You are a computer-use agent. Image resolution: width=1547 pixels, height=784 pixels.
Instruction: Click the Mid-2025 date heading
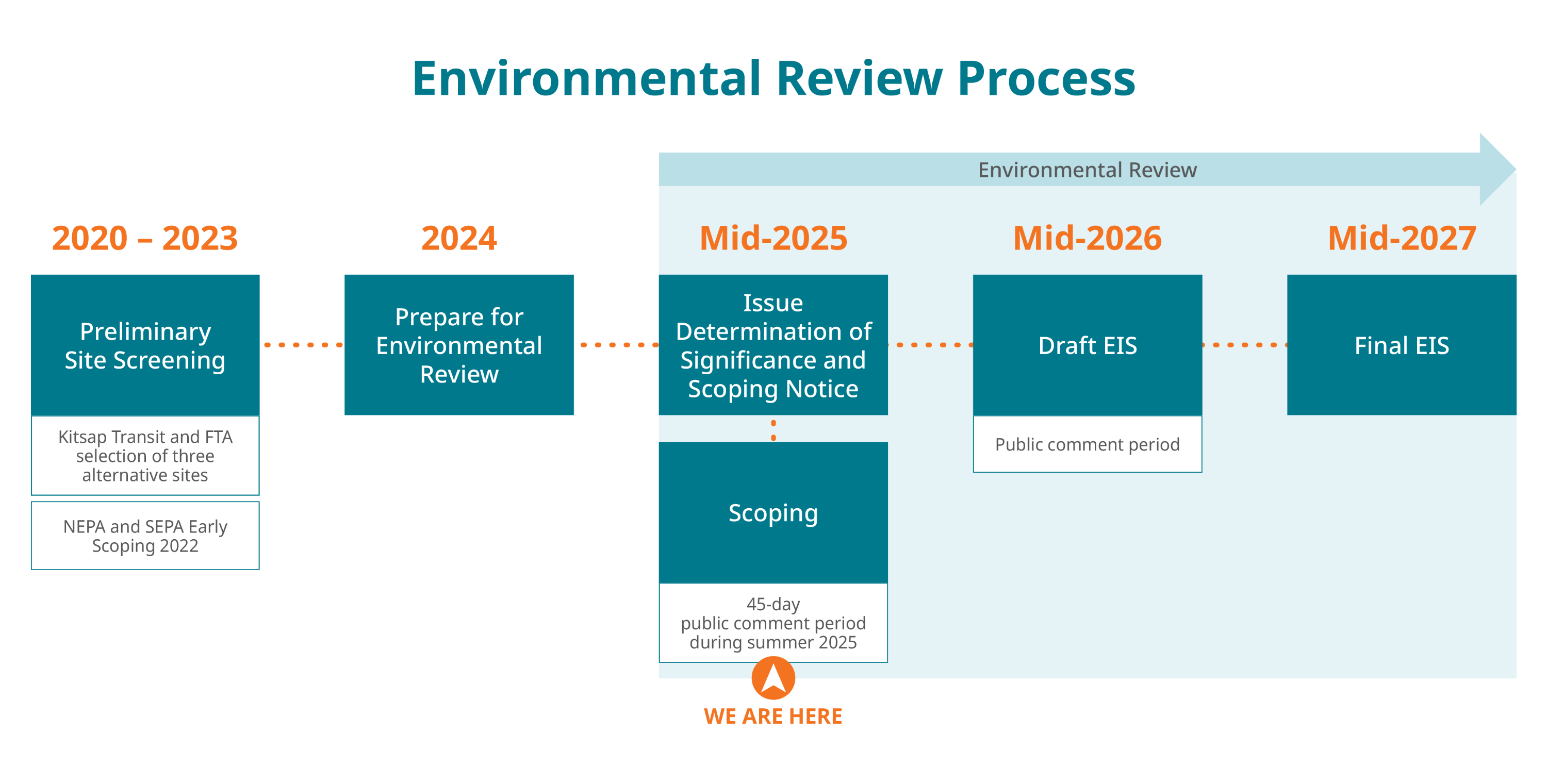(x=773, y=238)
